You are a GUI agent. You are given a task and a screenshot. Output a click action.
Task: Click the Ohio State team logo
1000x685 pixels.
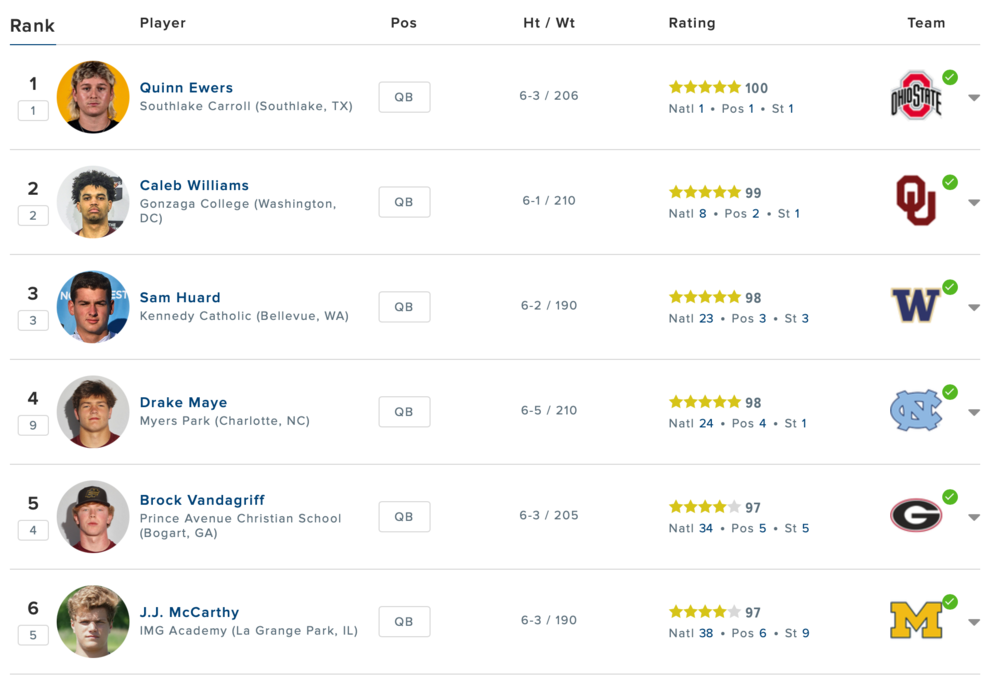click(915, 96)
